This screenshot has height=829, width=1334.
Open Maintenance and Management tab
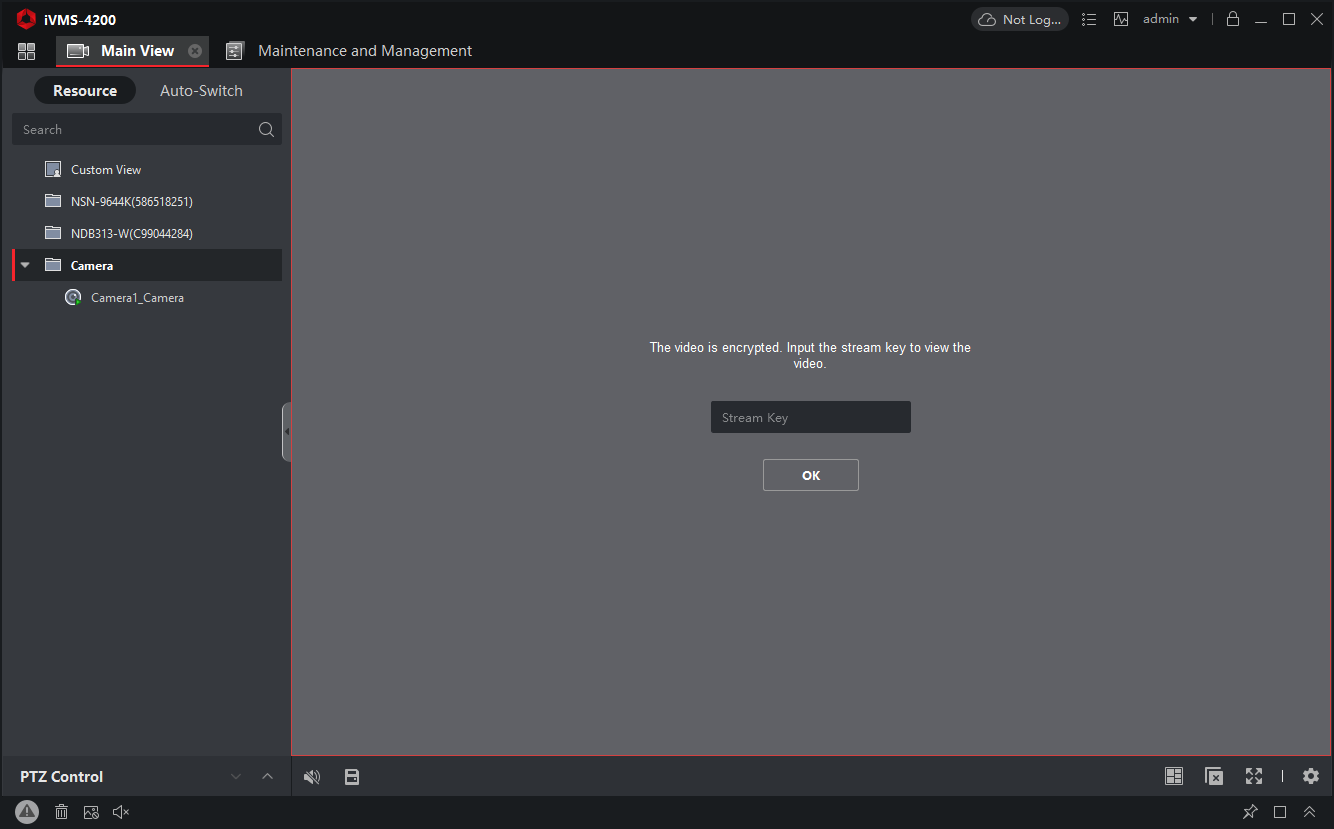[364, 51]
